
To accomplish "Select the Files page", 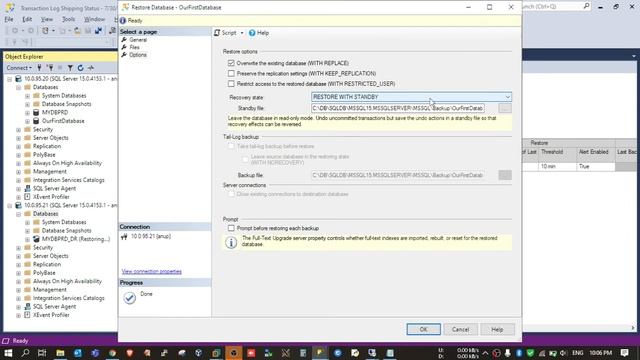I will coord(134,47).
